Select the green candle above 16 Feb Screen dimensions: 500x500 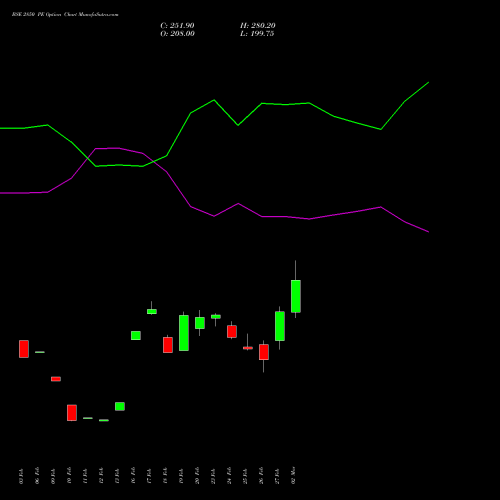pyautogui.click(x=136, y=335)
